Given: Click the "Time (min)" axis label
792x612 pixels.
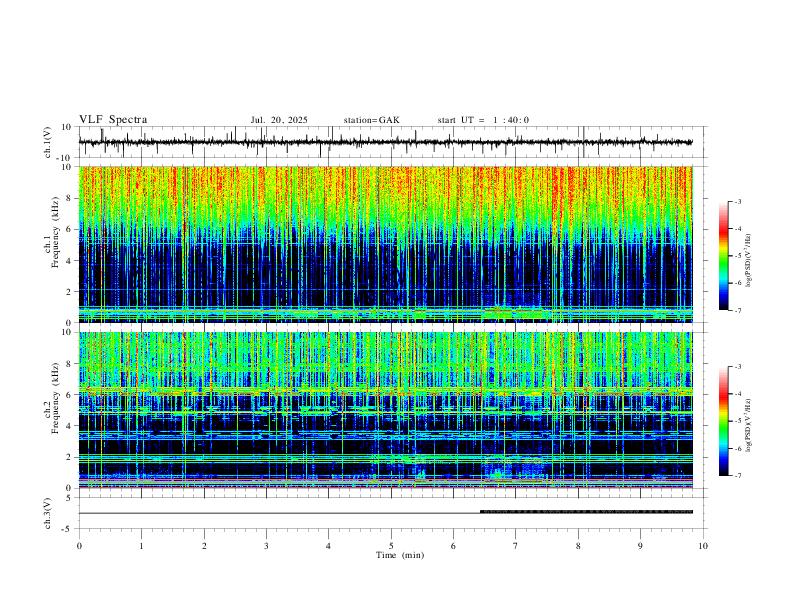Looking at the screenshot, I should (400, 555).
